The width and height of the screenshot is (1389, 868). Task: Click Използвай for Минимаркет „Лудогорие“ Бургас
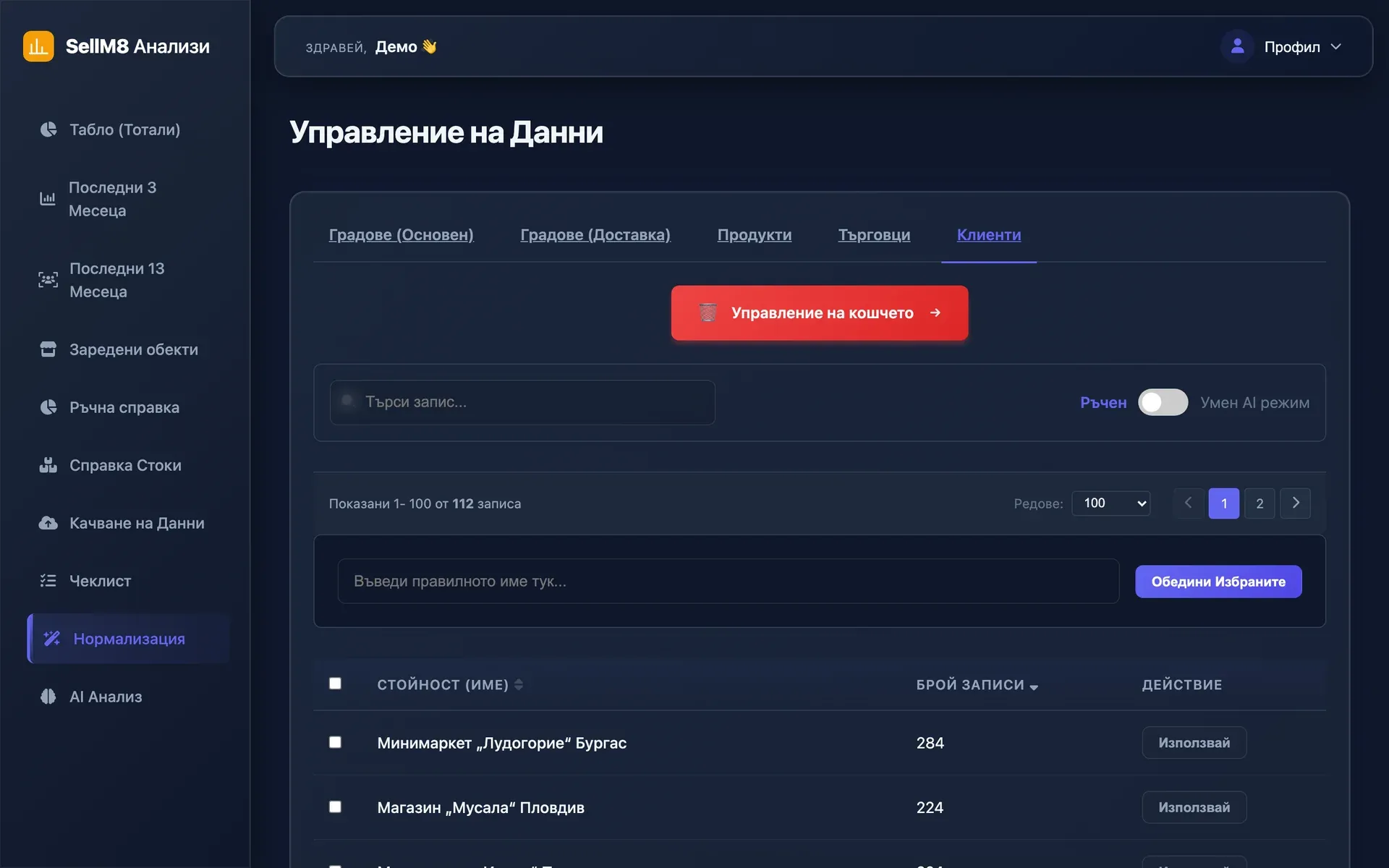(x=1194, y=743)
